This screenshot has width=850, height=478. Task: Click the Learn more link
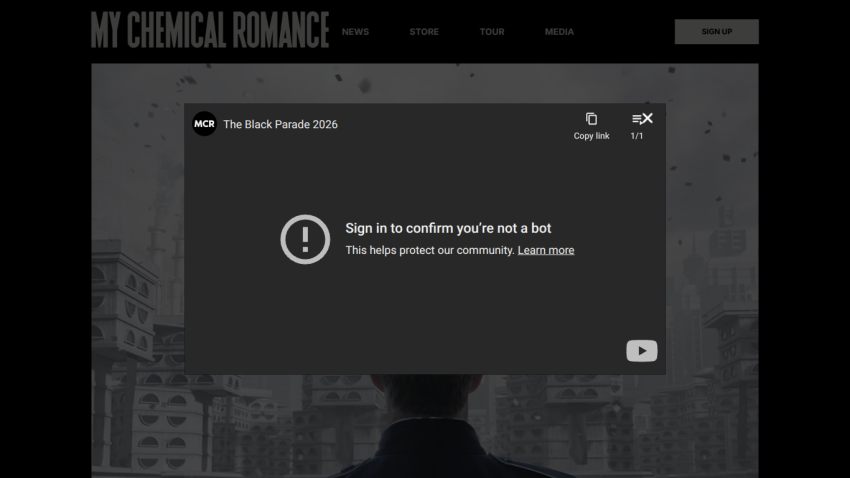545,250
